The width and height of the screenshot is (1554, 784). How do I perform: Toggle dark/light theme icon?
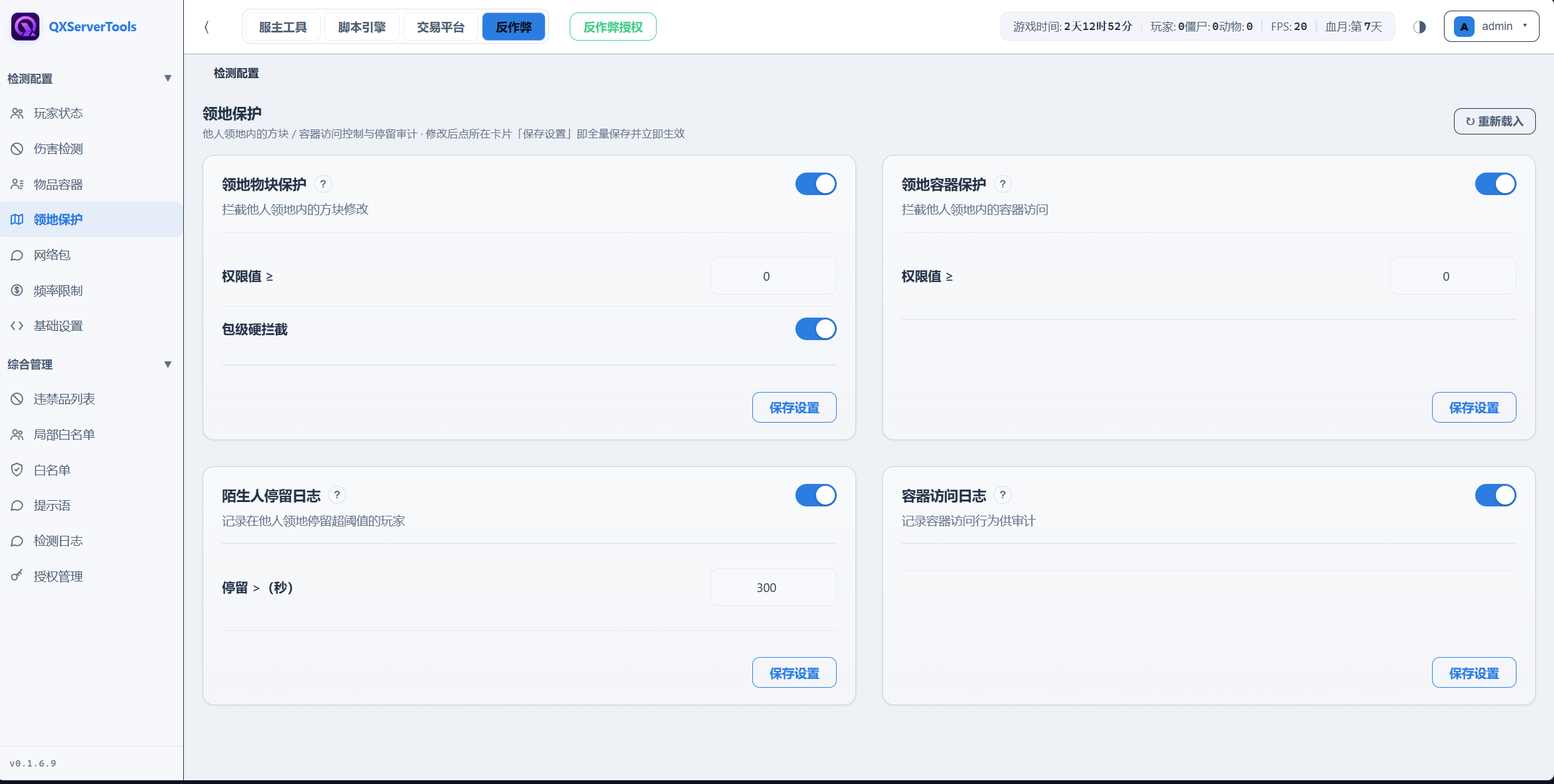pyautogui.click(x=1420, y=27)
